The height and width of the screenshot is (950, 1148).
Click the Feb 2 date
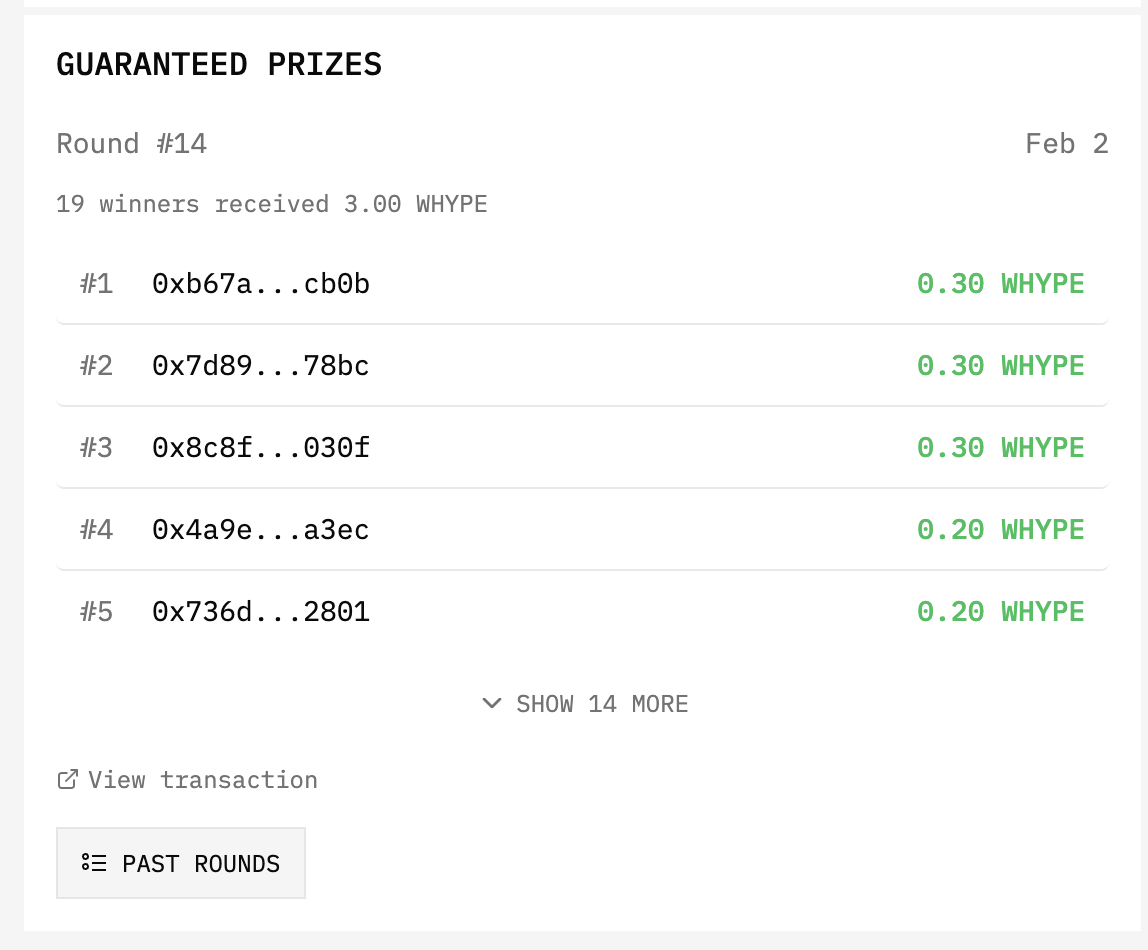[x=1066, y=144]
